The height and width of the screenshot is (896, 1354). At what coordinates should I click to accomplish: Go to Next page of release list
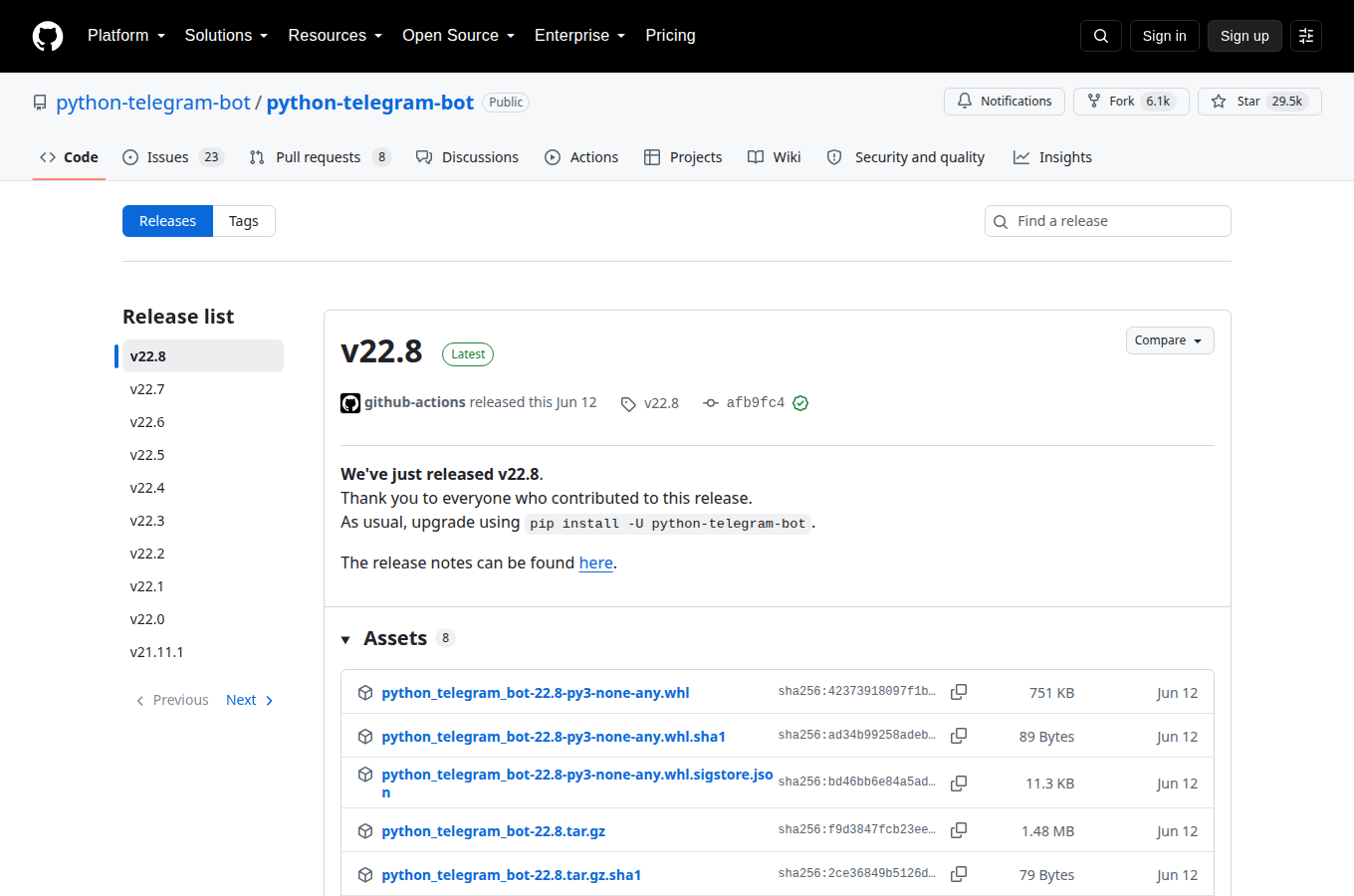point(250,700)
